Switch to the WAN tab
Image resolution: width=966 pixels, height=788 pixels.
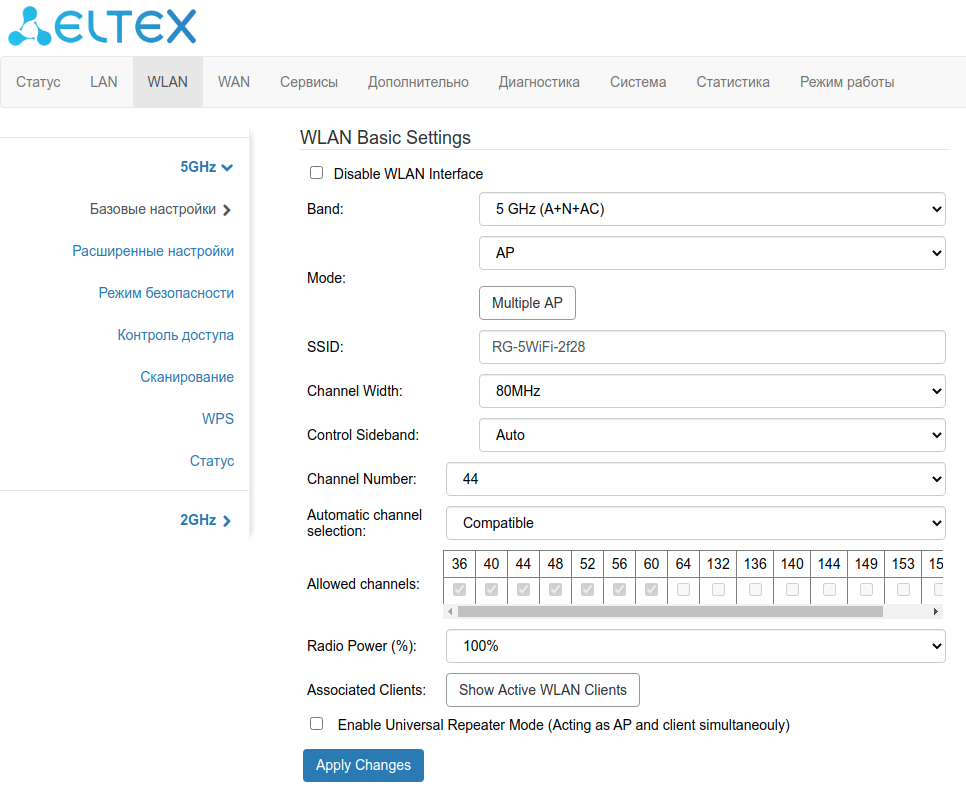click(234, 82)
